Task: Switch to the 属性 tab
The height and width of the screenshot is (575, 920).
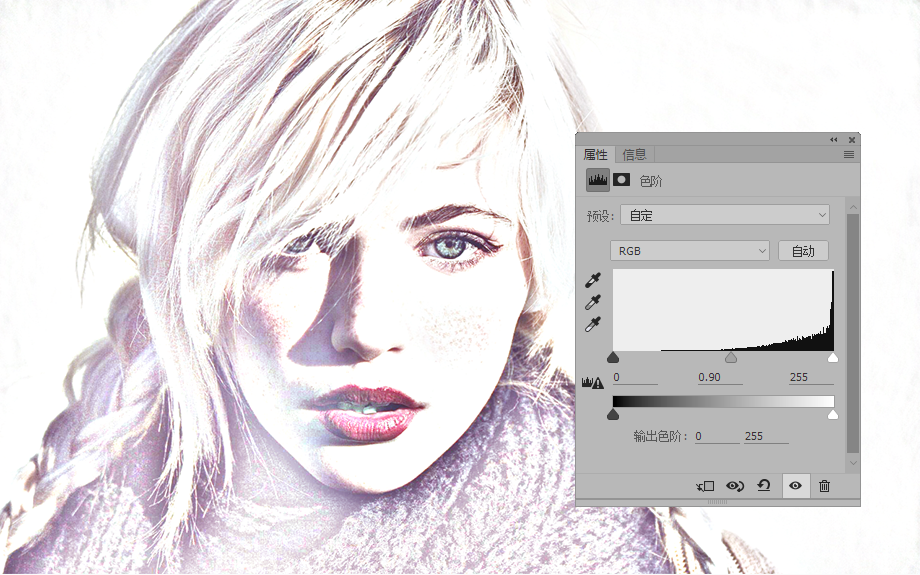Action: click(x=596, y=154)
